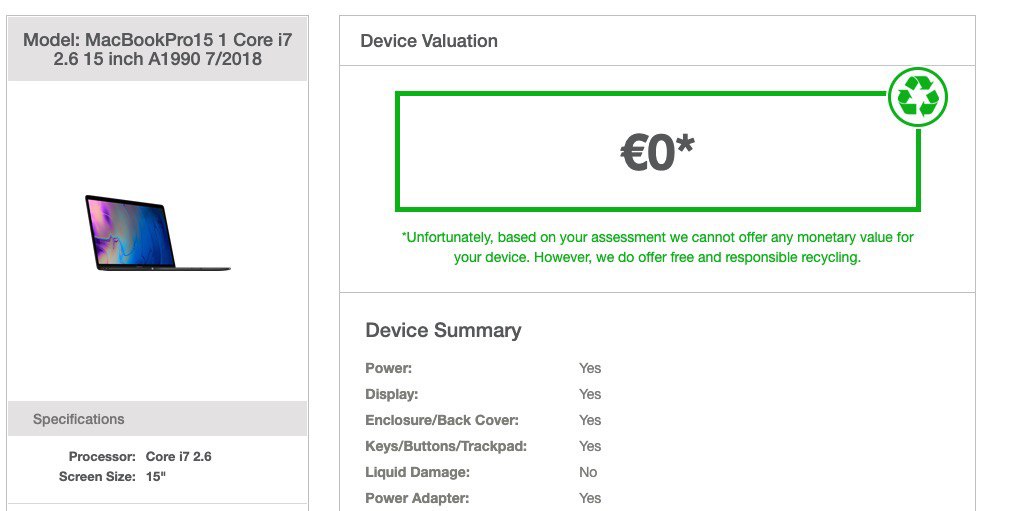Click the 'Power:' summary label
Viewport: 1023px width, 511px height.
tap(389, 368)
